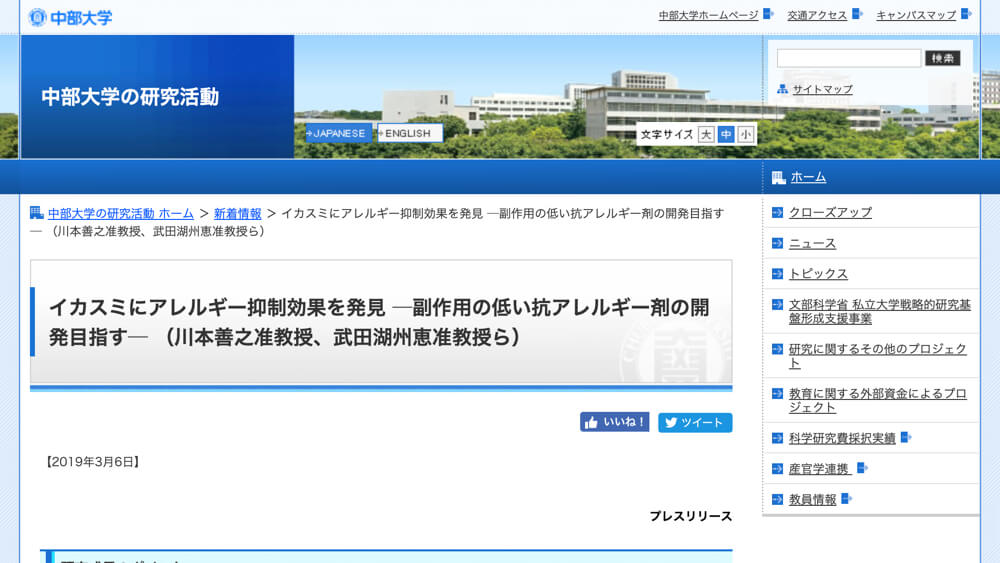
Task: Click the sitemap icon
Action: pos(783,90)
